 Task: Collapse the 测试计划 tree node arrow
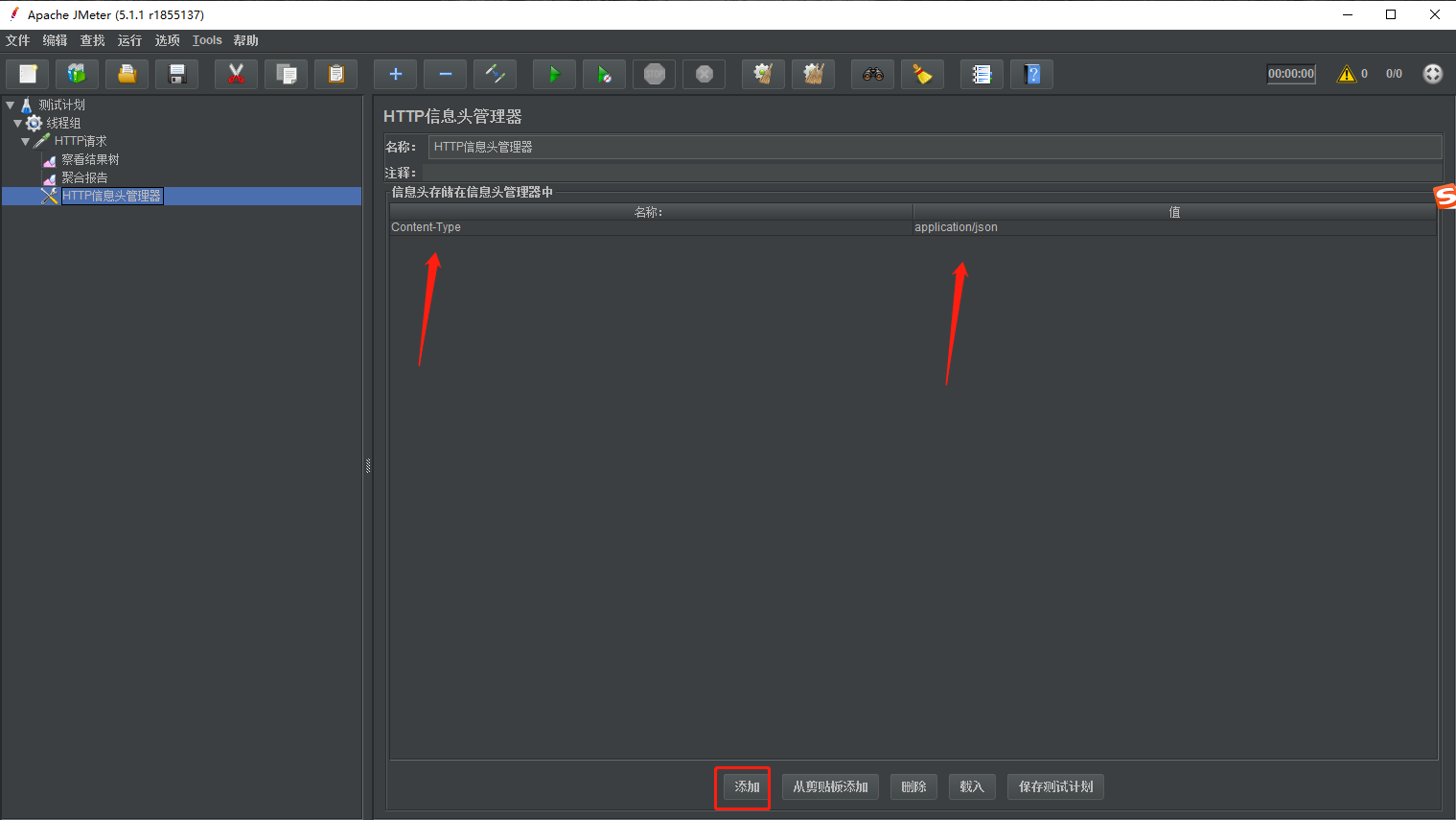coord(10,105)
